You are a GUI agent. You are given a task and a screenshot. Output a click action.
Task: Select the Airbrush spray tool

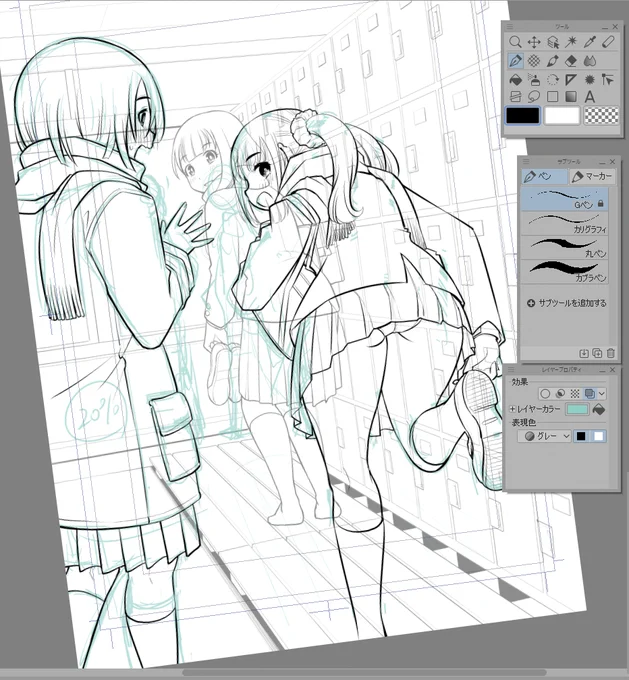click(534, 80)
